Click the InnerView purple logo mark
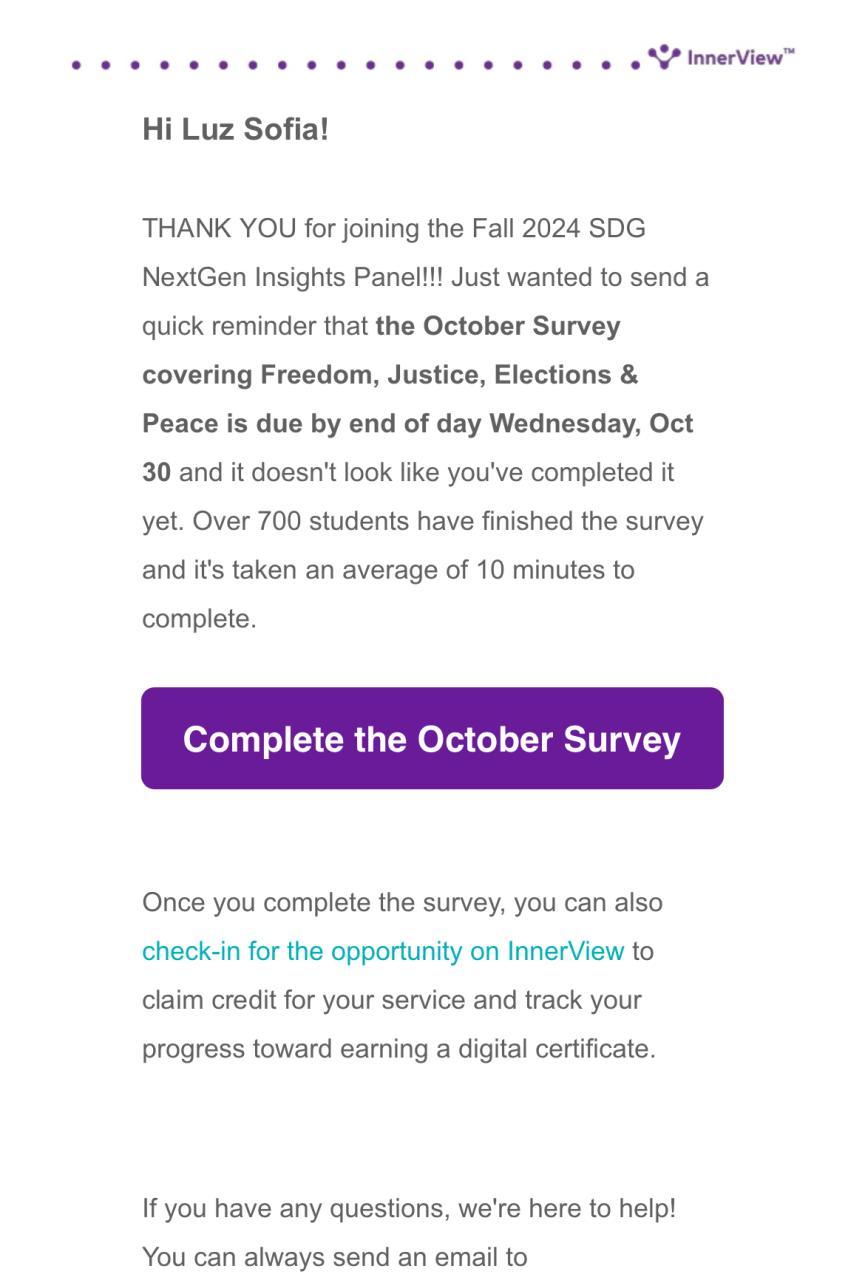Image resolution: width=865 pixels, height=1280 pixels. 664,56
